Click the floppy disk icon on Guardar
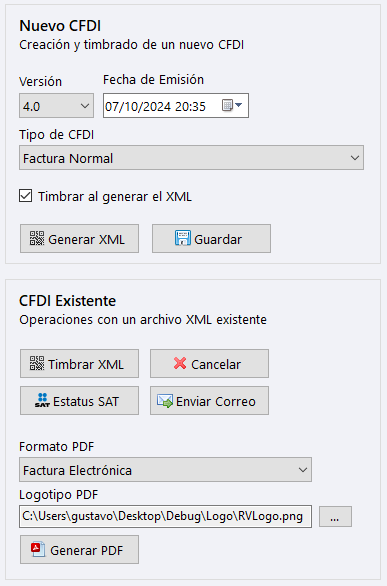Viewport: 387px width, 586px height. [x=183, y=238]
